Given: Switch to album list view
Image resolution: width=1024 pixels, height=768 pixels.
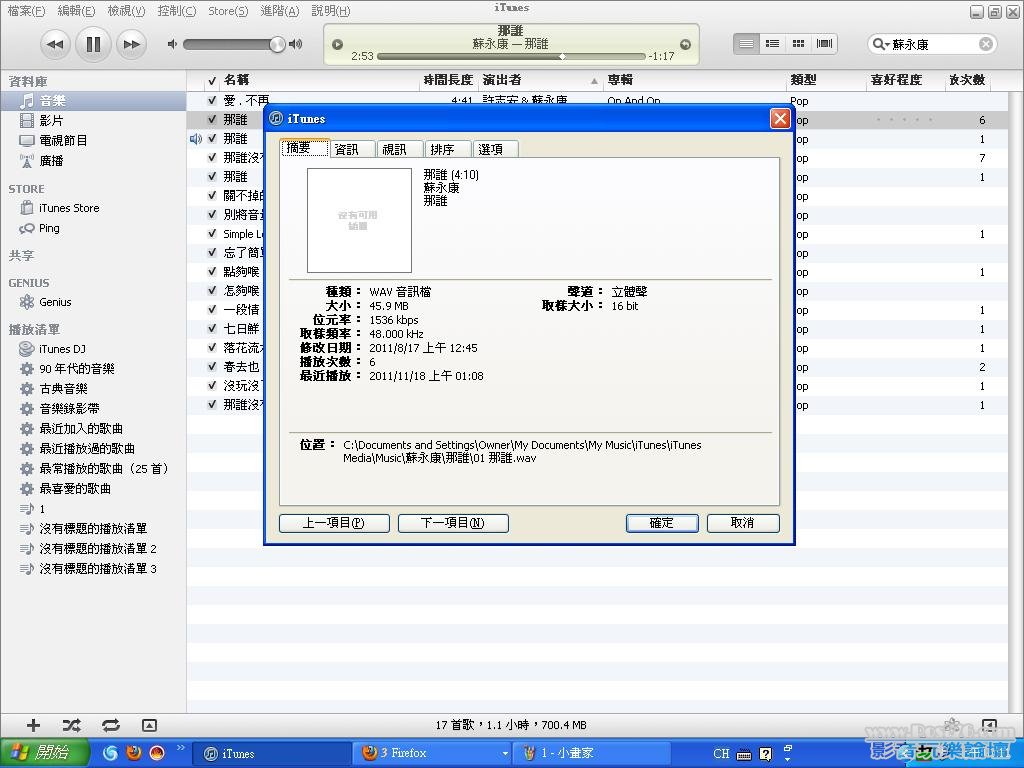Looking at the screenshot, I should [x=773, y=44].
